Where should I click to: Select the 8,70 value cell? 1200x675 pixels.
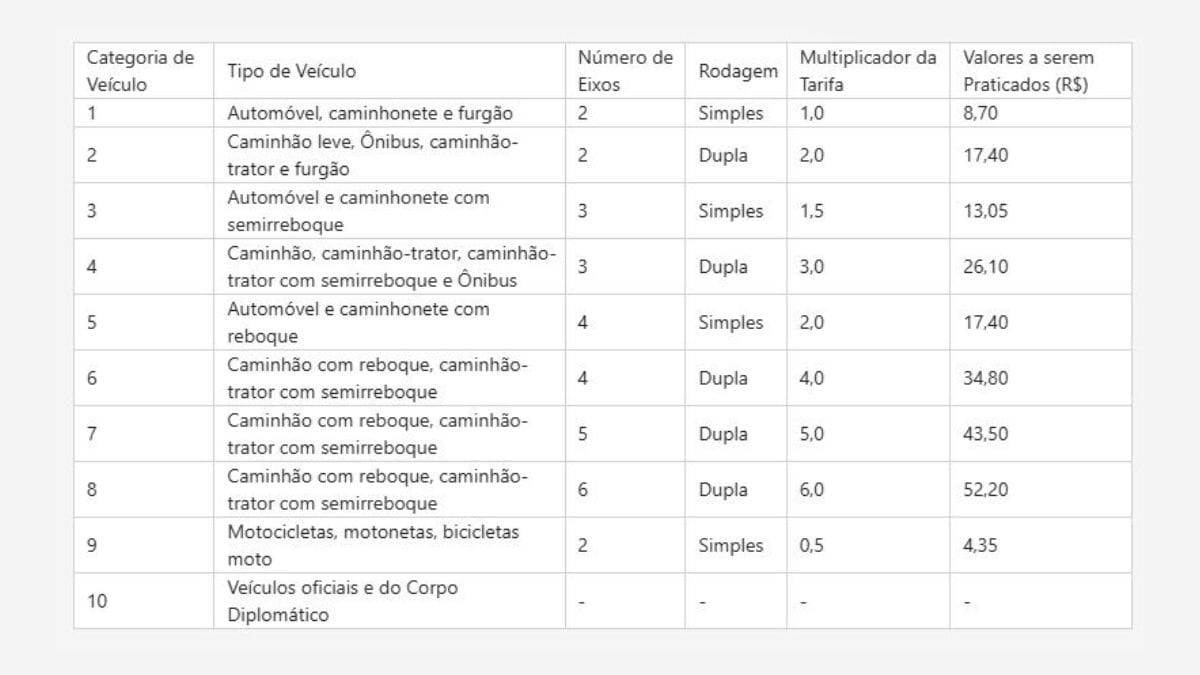pyautogui.click(x=980, y=113)
